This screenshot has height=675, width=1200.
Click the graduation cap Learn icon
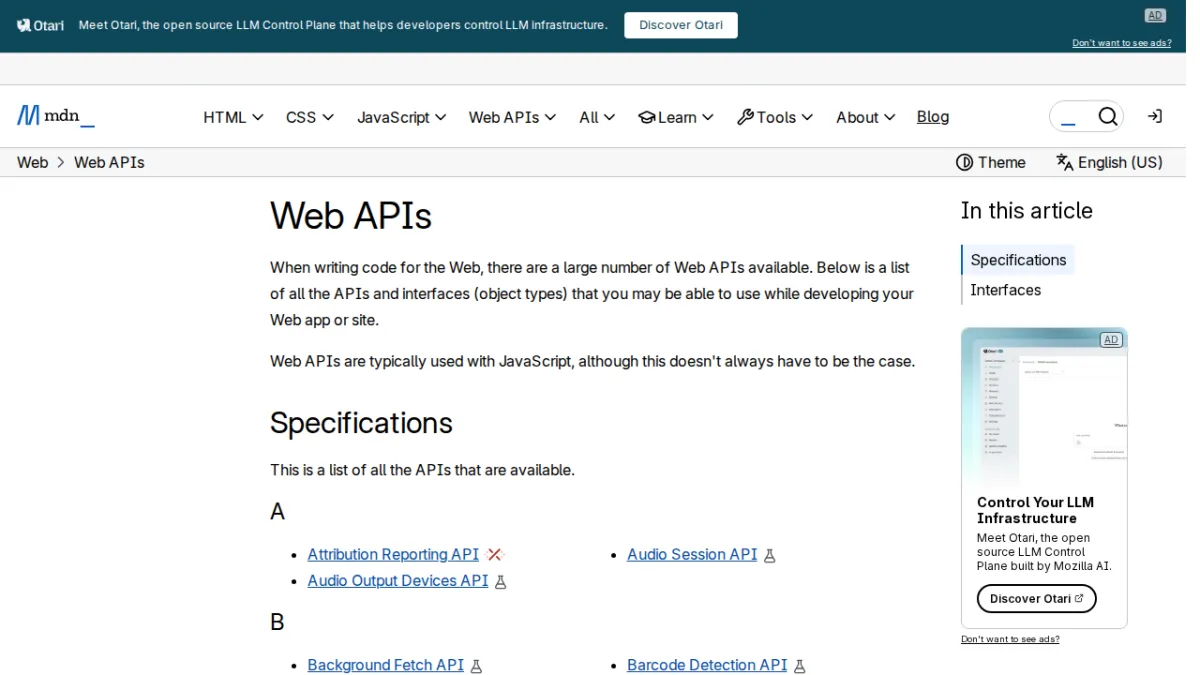pyautogui.click(x=647, y=117)
